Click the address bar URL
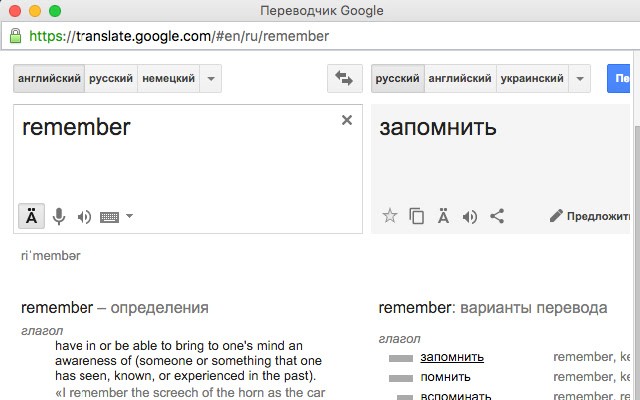Viewport: 640px width, 400px height. pos(200,36)
